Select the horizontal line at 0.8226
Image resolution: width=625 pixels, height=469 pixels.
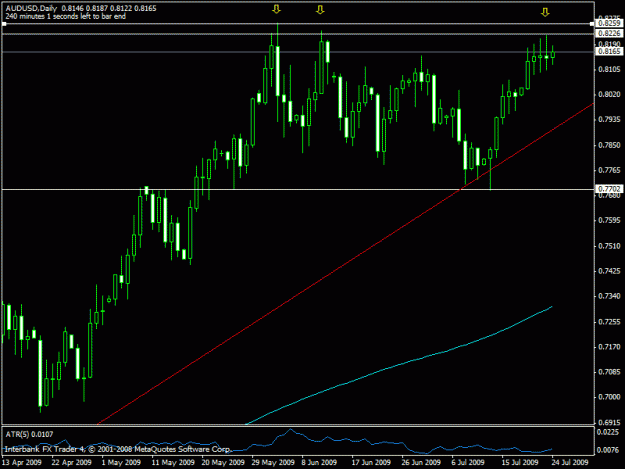pyautogui.click(x=298, y=34)
